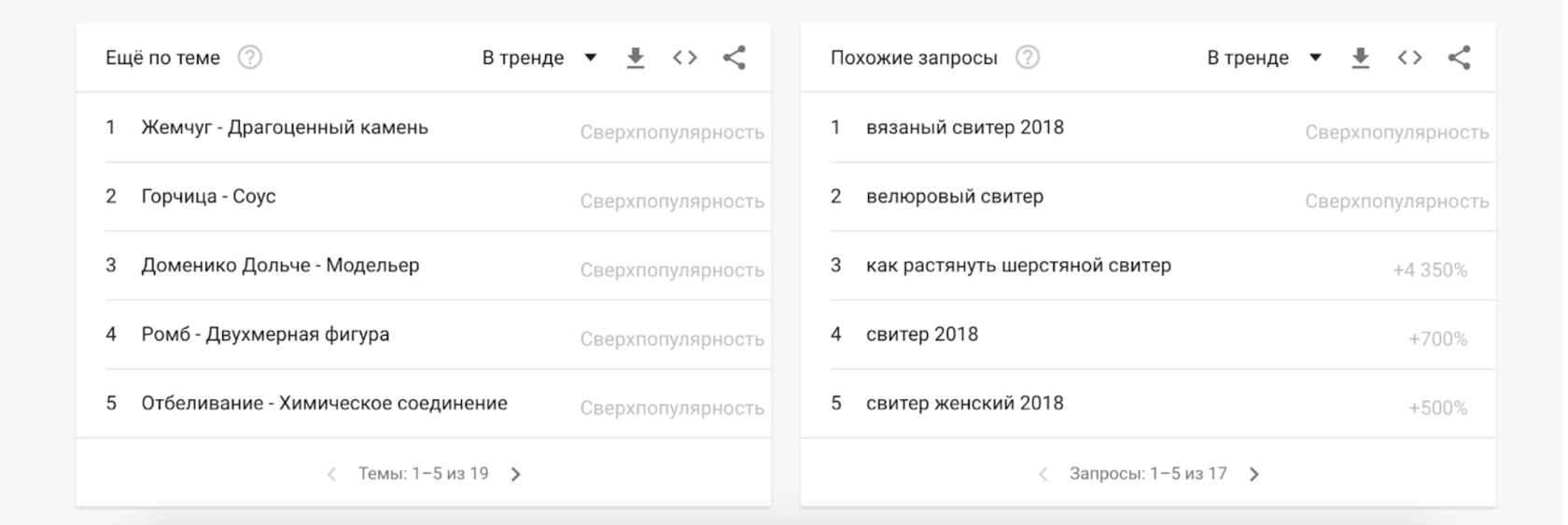Viewport: 1568px width, 525px height.
Task: Go to next page of queries (Запросы)
Action: click(1254, 475)
